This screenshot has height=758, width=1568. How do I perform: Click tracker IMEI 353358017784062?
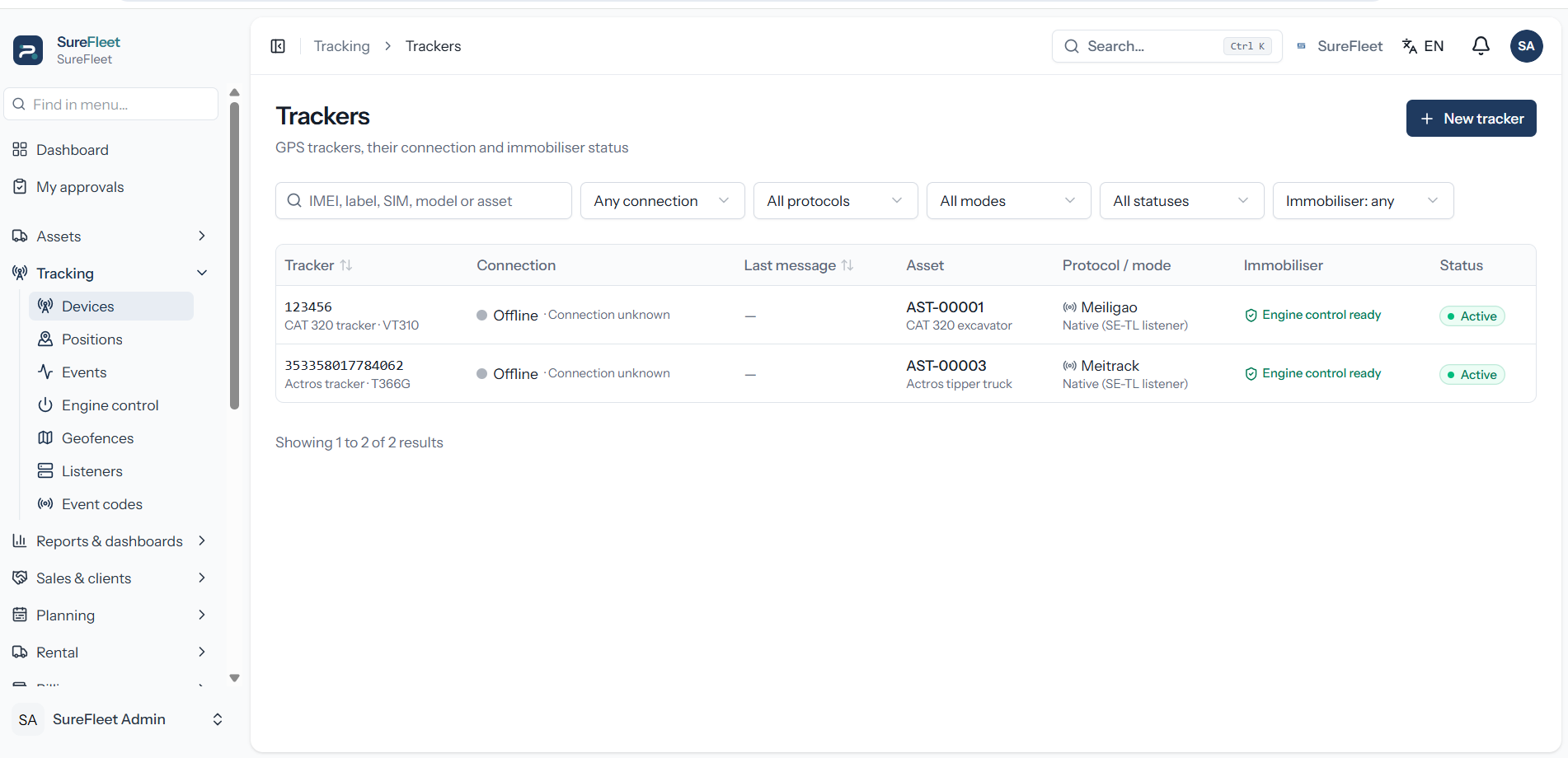tap(344, 366)
